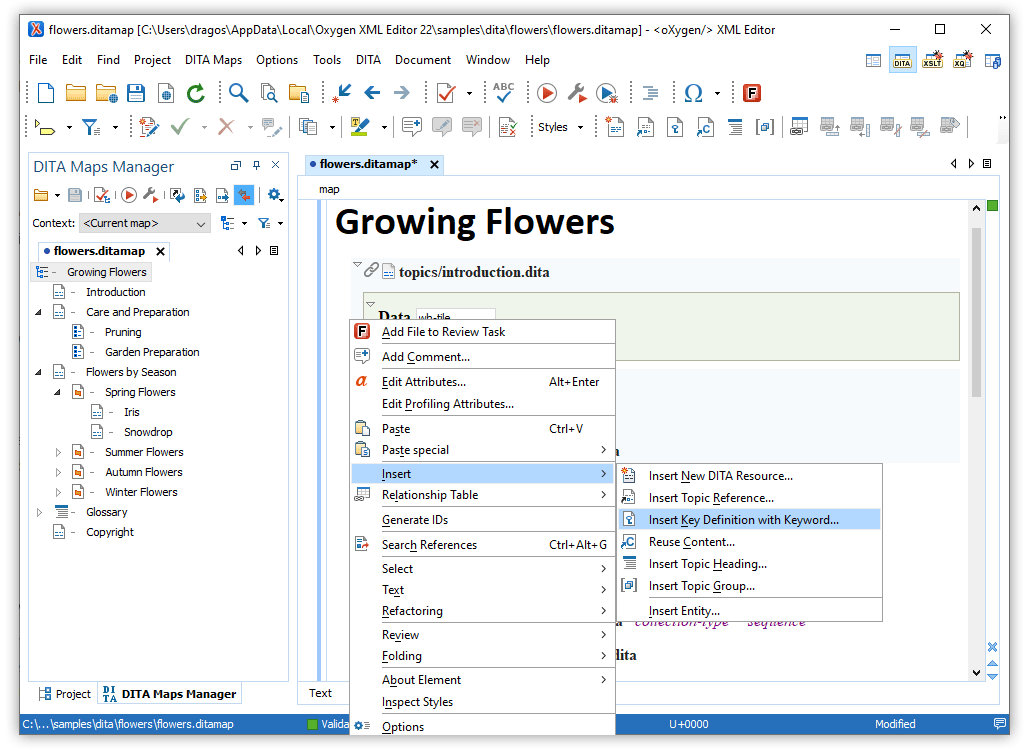Click the blue Back arrow toolbar icon

372,93
